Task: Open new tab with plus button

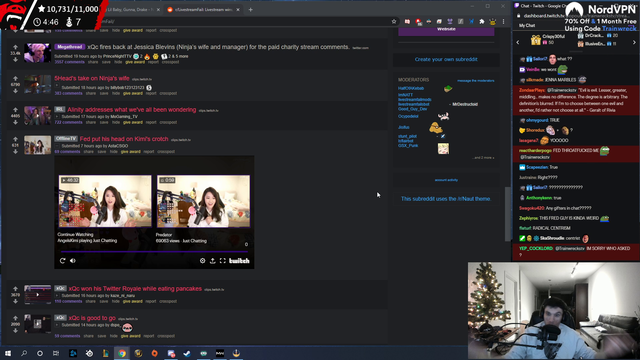Action: tap(251, 9)
